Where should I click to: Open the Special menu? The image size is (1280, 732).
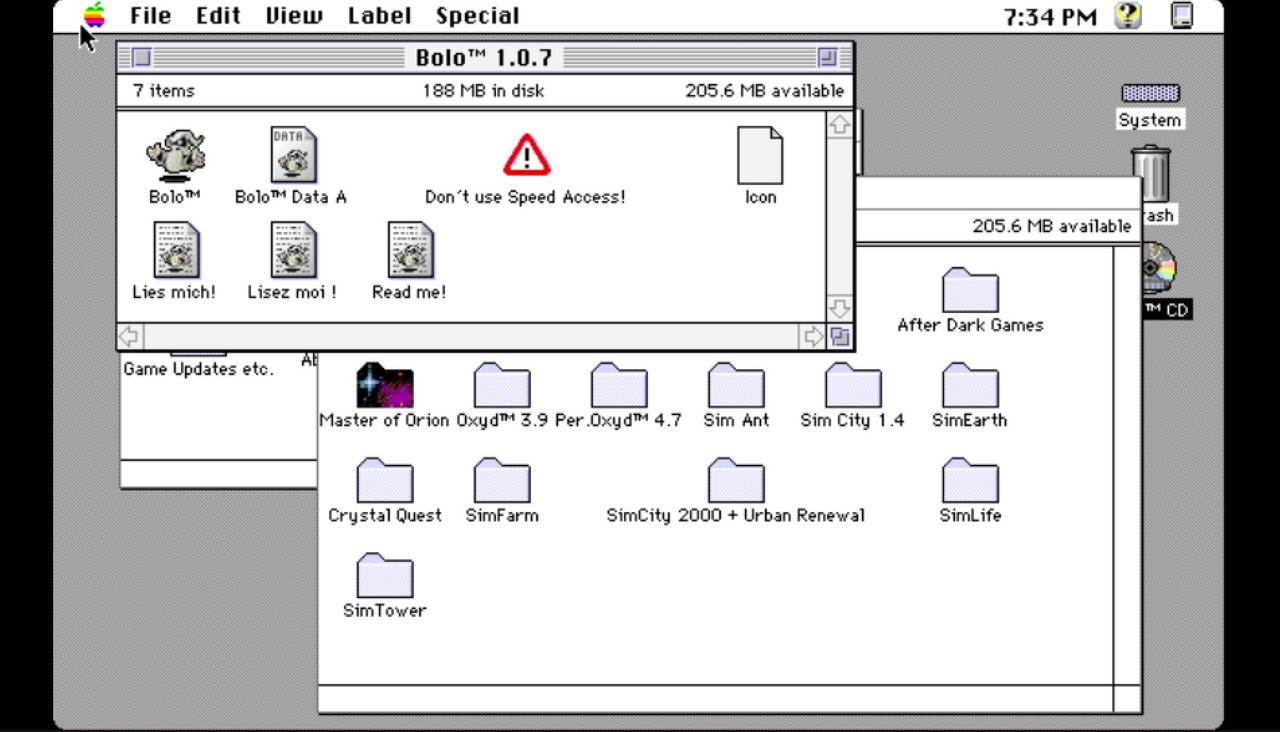[477, 16]
